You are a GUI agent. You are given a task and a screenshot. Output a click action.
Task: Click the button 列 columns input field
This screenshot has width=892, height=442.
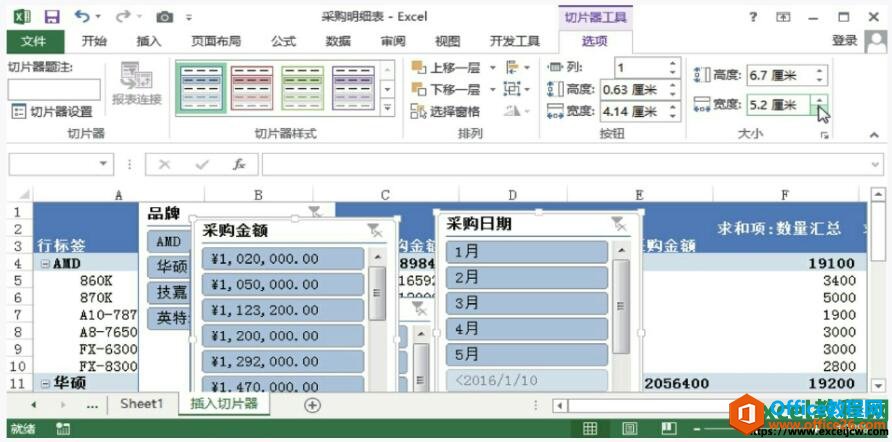click(641, 68)
